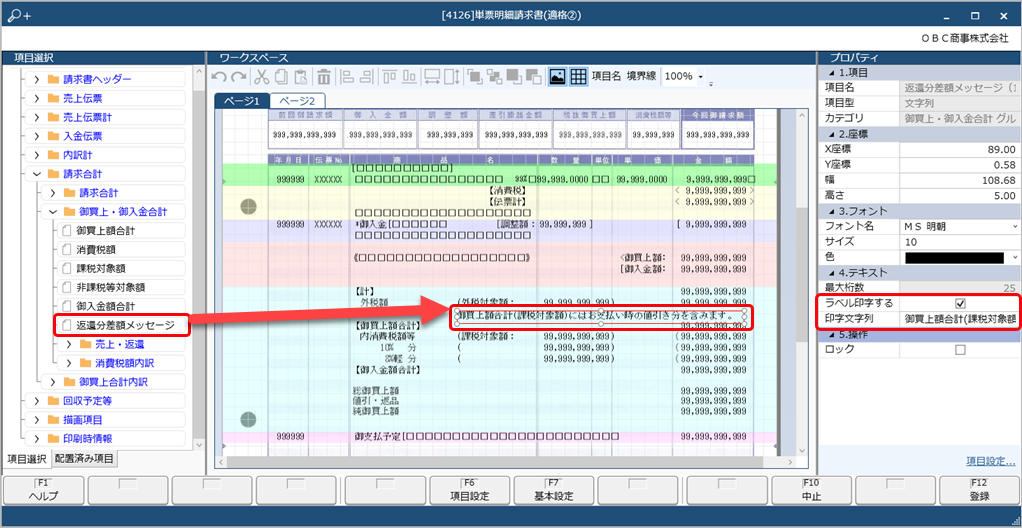Toggle 境界線 display in the toolbar
The width and height of the screenshot is (1022, 528).
[x=641, y=76]
